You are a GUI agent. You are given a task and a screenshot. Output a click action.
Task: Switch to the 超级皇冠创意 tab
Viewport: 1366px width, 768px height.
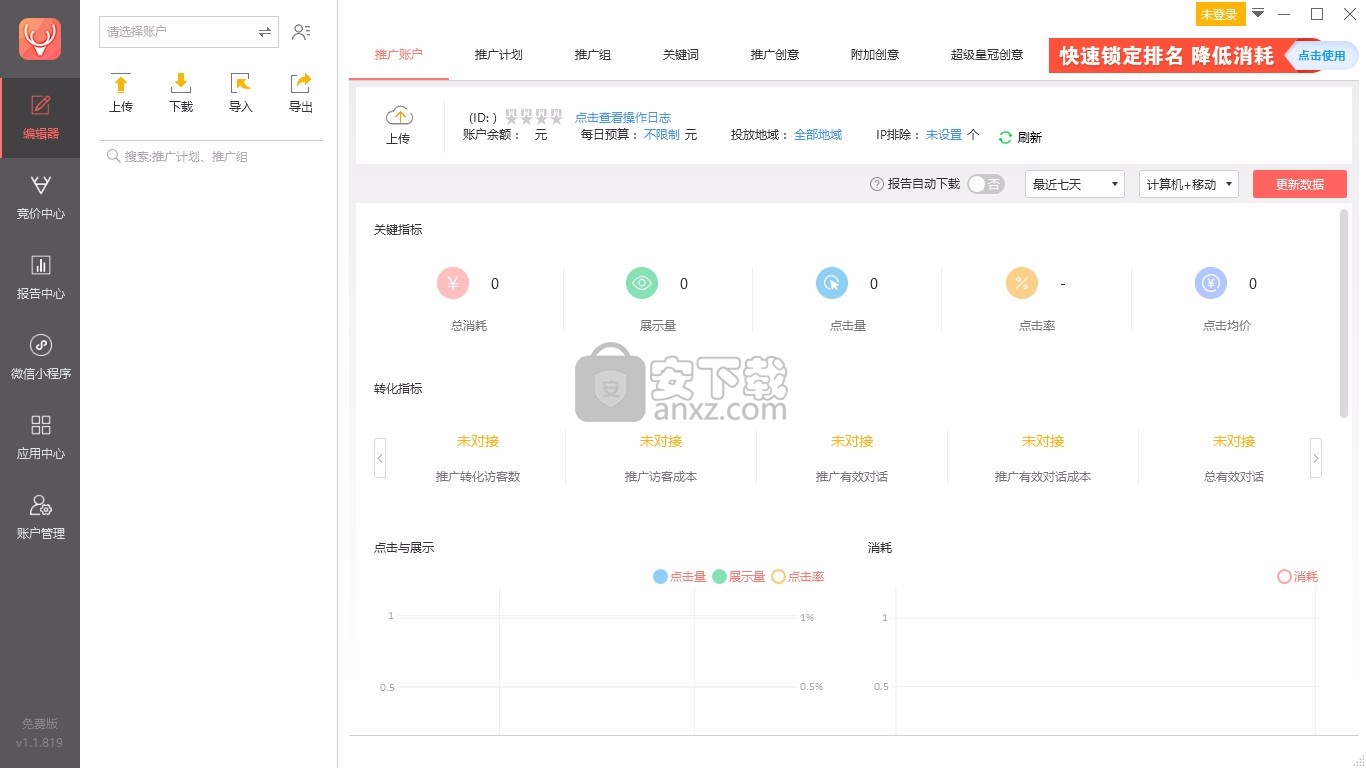click(x=987, y=55)
